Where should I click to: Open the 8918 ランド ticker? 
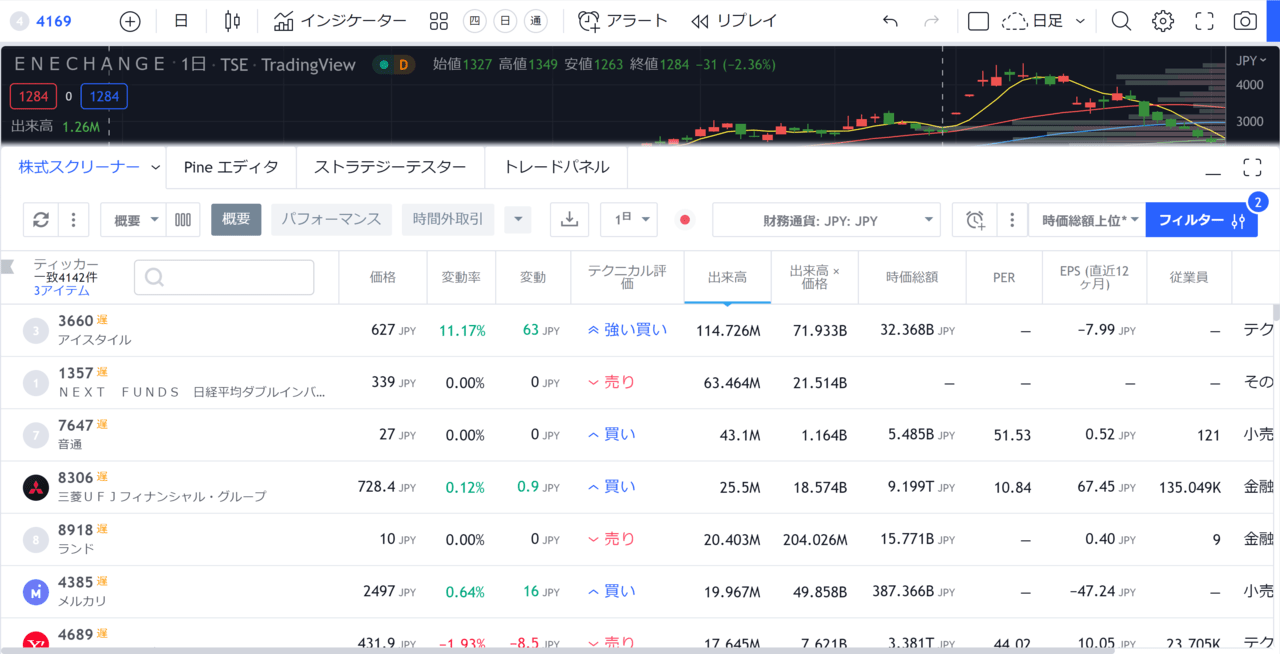(x=76, y=529)
